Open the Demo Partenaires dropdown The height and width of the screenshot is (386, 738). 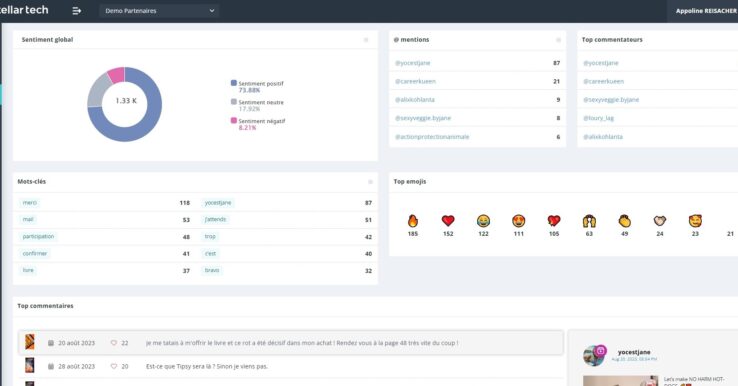click(x=159, y=10)
